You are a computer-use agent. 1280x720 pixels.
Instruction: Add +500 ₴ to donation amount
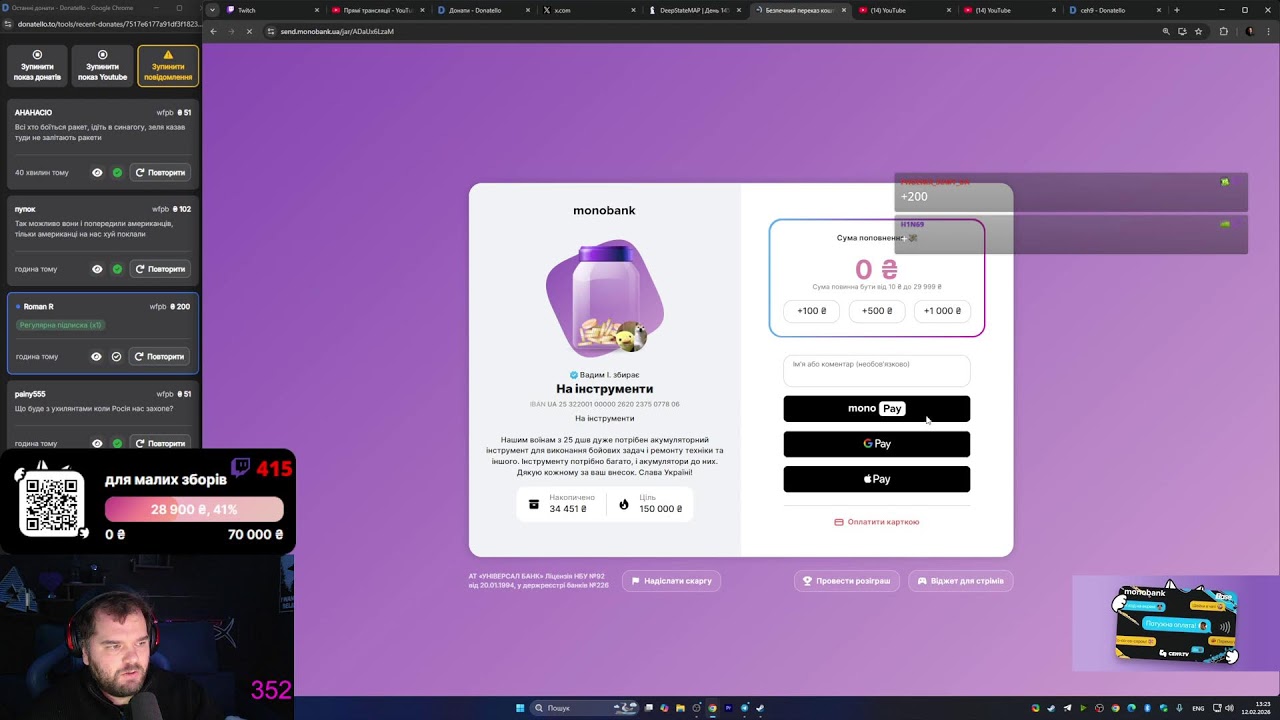[877, 311]
